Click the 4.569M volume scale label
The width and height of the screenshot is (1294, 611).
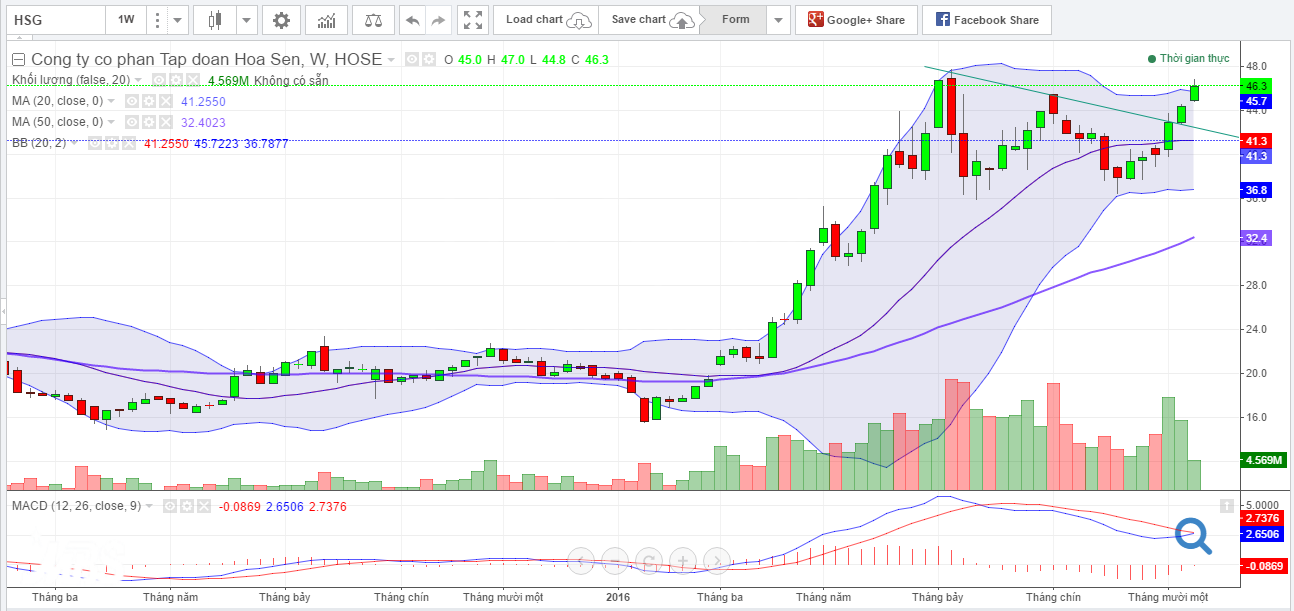point(1262,460)
